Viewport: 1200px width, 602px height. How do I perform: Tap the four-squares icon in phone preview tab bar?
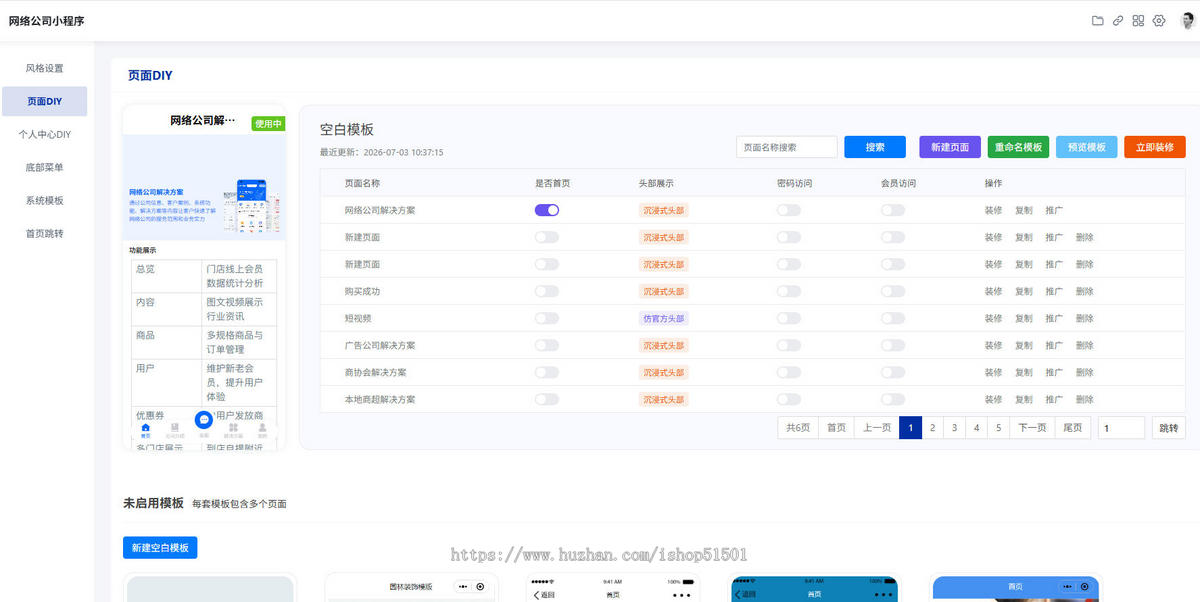(233, 430)
